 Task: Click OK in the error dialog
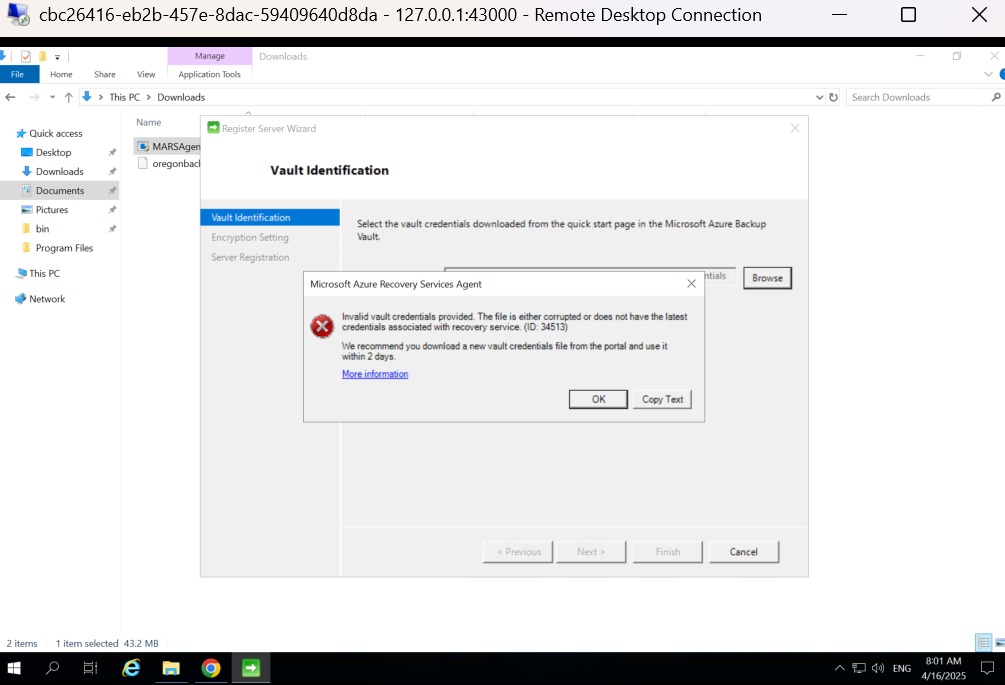point(598,399)
